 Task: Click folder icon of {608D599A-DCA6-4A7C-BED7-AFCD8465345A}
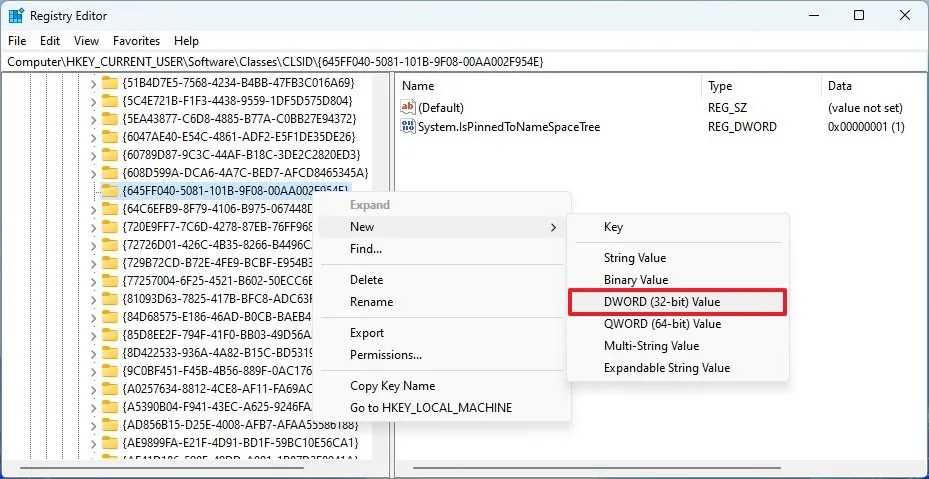point(110,173)
